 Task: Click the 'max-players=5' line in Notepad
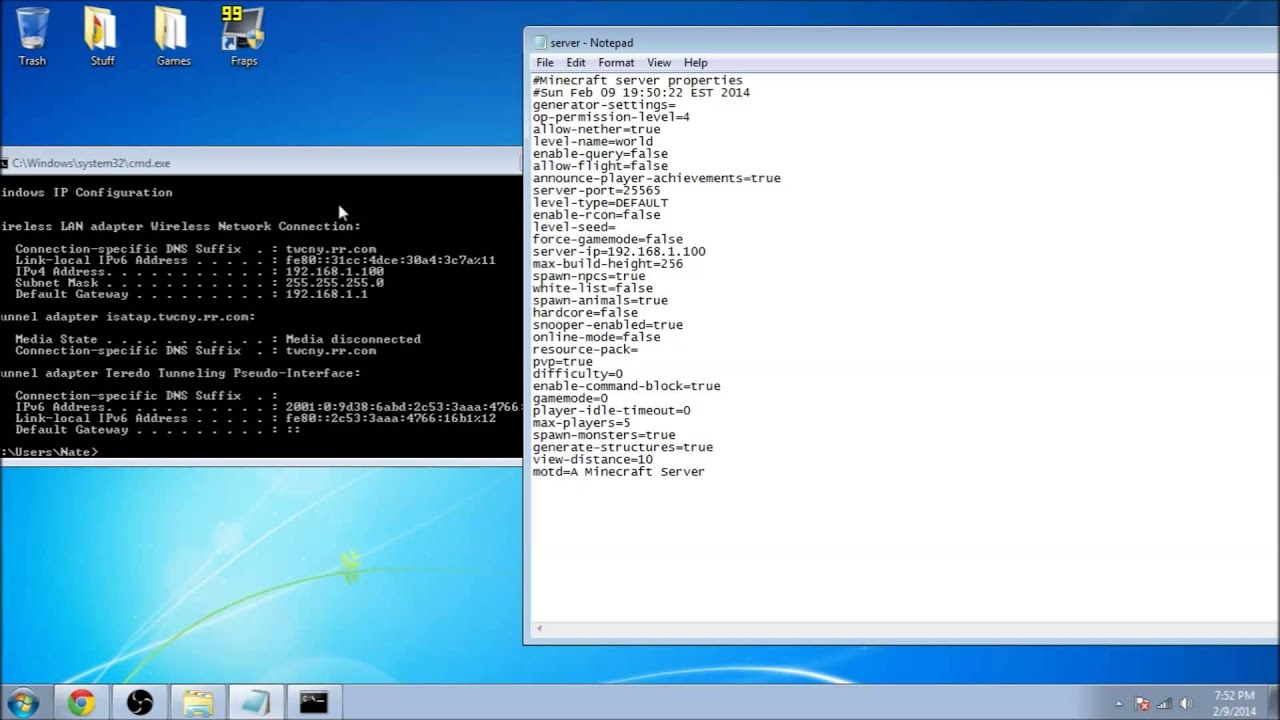point(581,423)
